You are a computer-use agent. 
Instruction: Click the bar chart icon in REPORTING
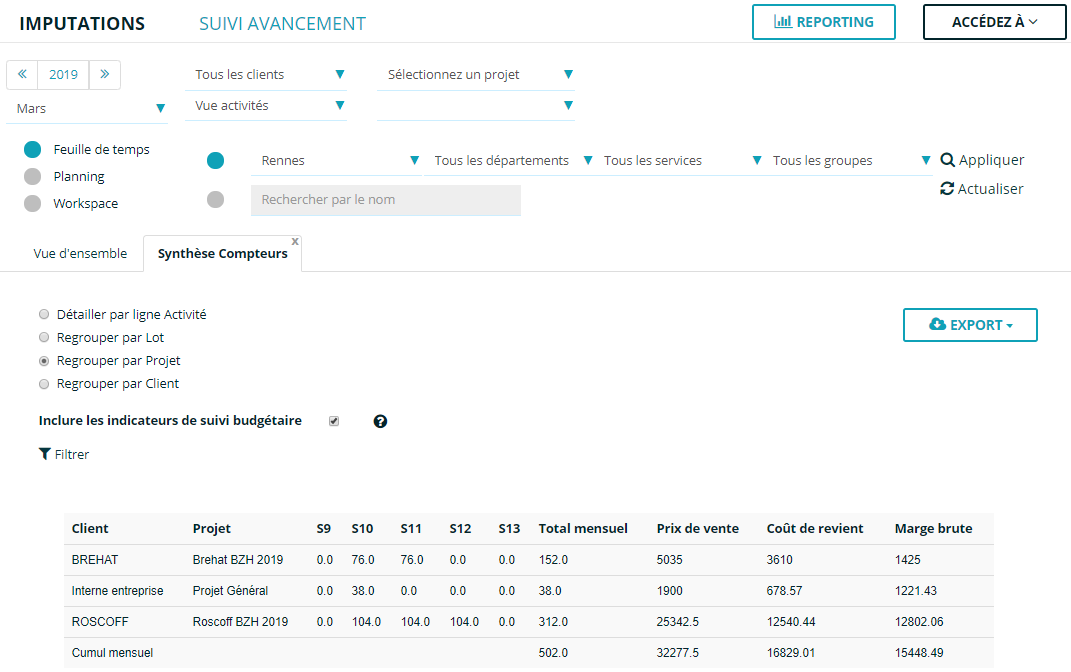click(x=783, y=22)
